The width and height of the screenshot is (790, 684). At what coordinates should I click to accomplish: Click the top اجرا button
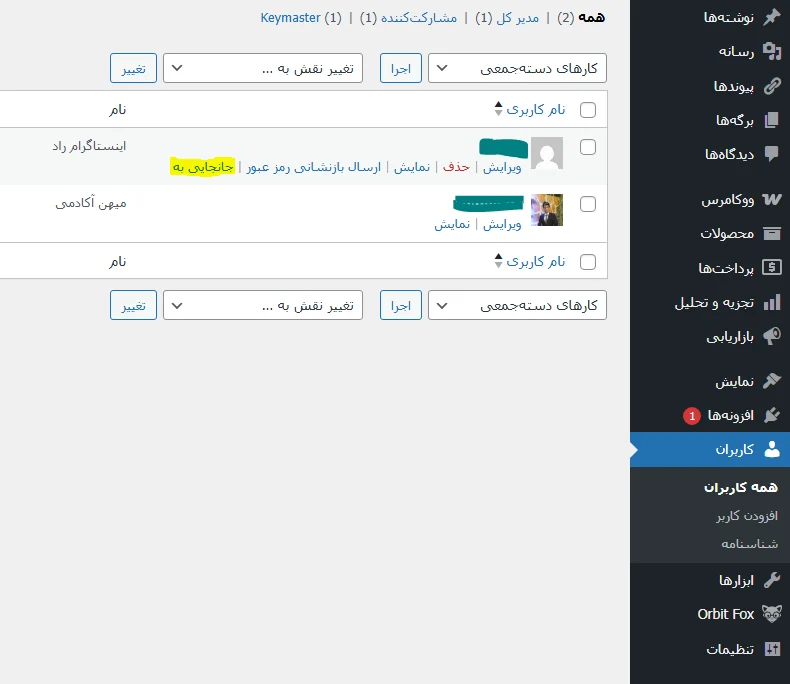[401, 68]
